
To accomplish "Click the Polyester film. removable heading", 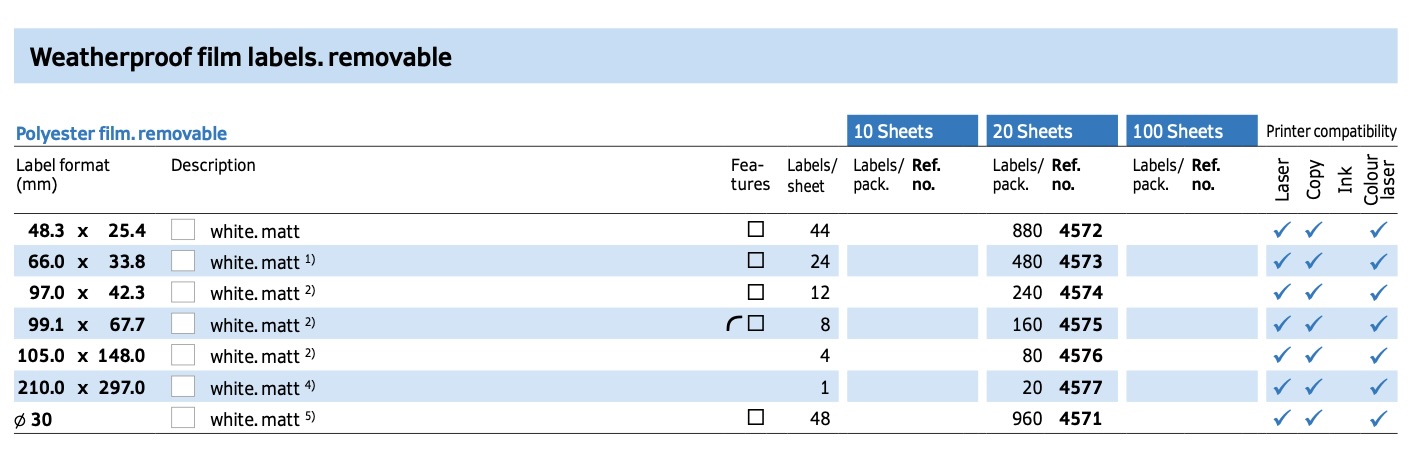I will tap(122, 133).
